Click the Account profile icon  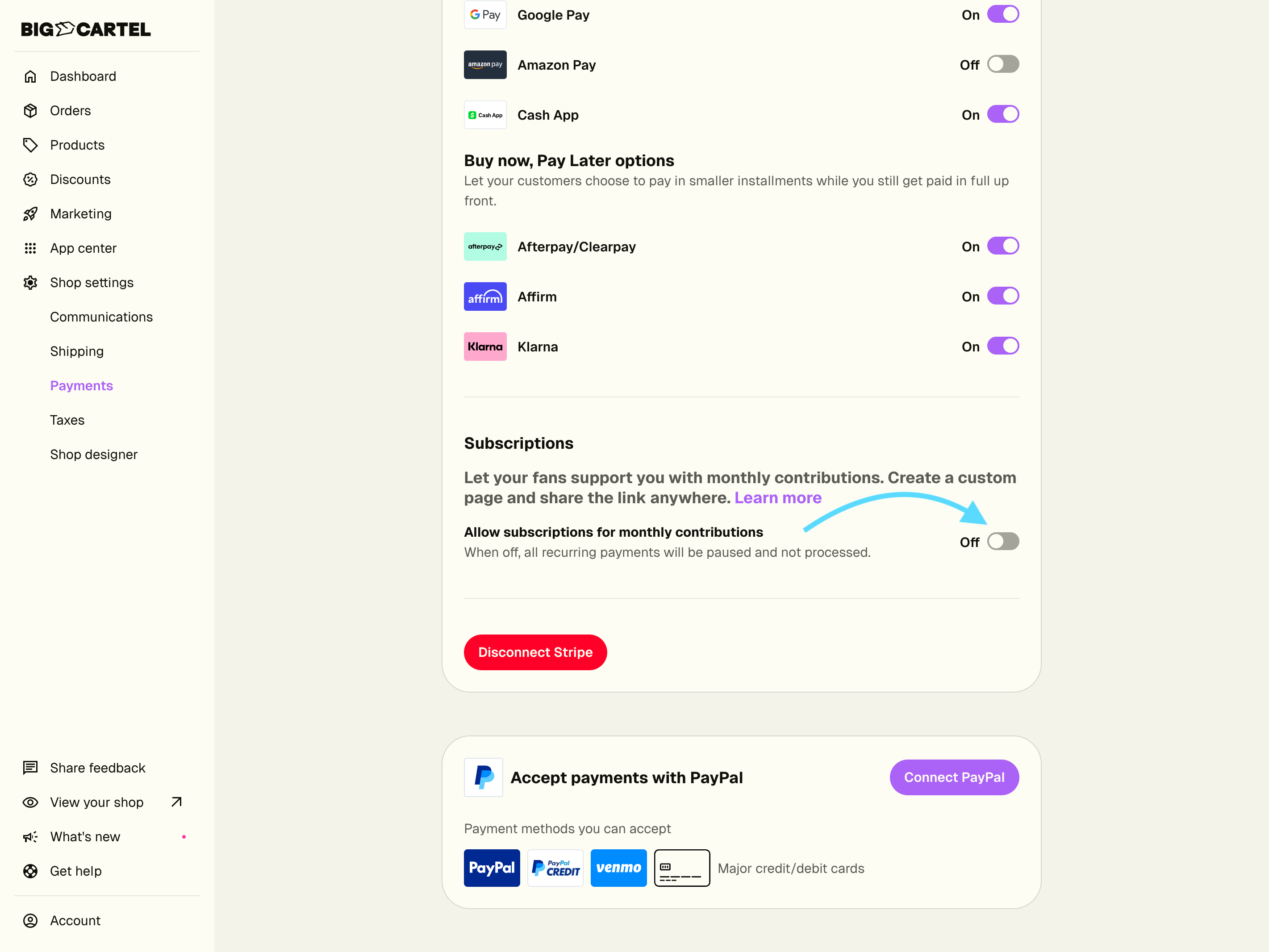30,920
